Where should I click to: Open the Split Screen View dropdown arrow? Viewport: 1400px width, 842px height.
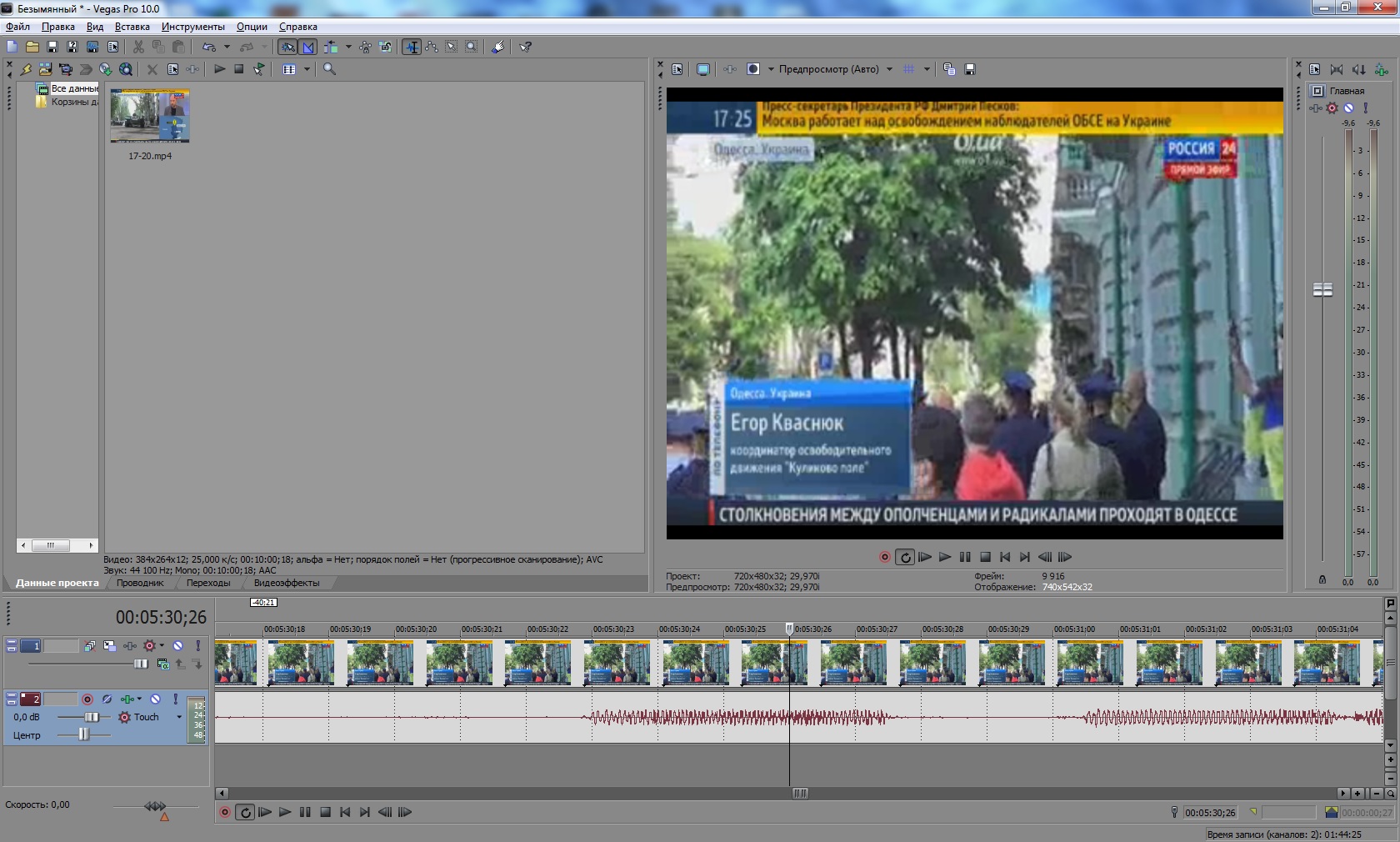[x=771, y=69]
